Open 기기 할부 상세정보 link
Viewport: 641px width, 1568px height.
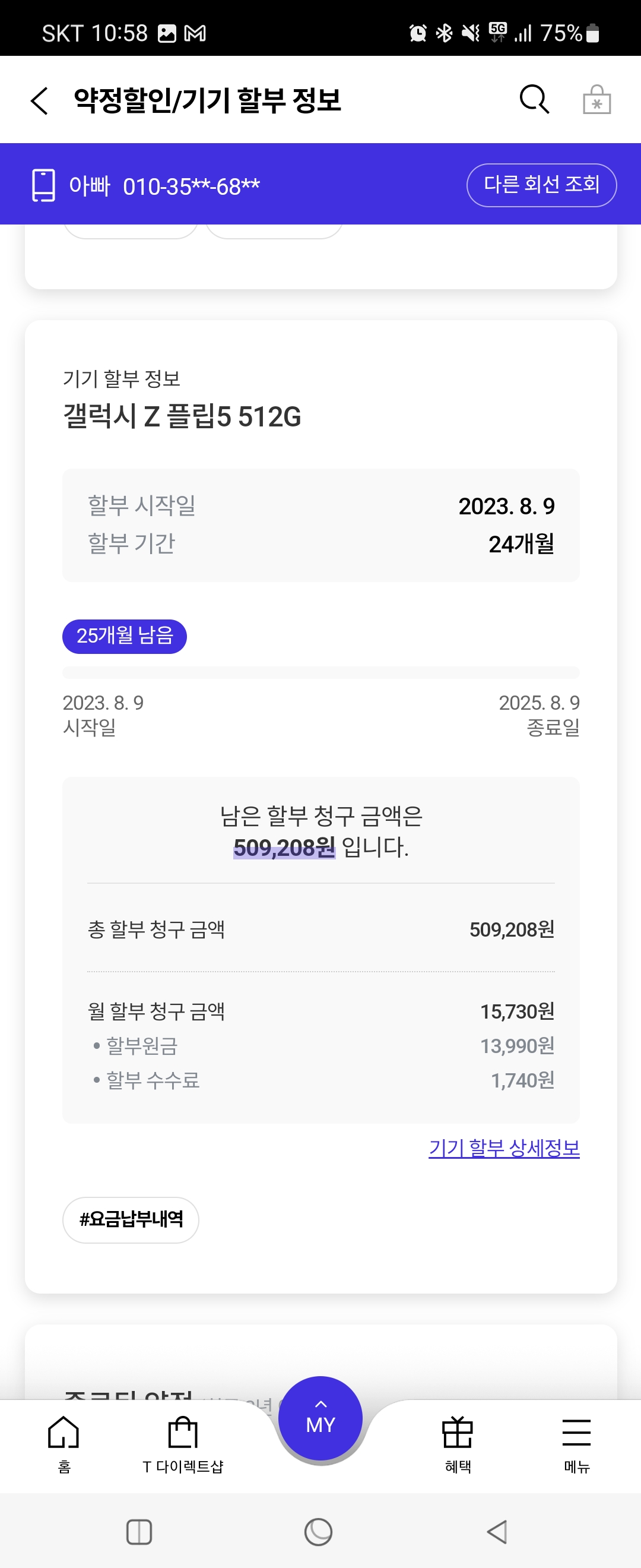(503, 1148)
